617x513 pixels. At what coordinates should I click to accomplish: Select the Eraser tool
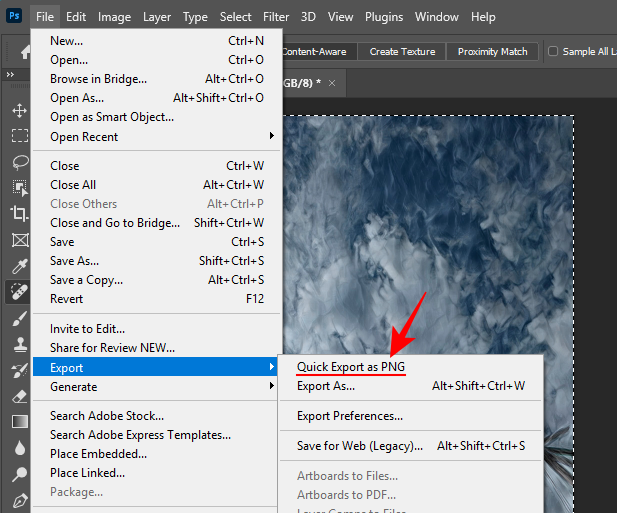(20, 396)
